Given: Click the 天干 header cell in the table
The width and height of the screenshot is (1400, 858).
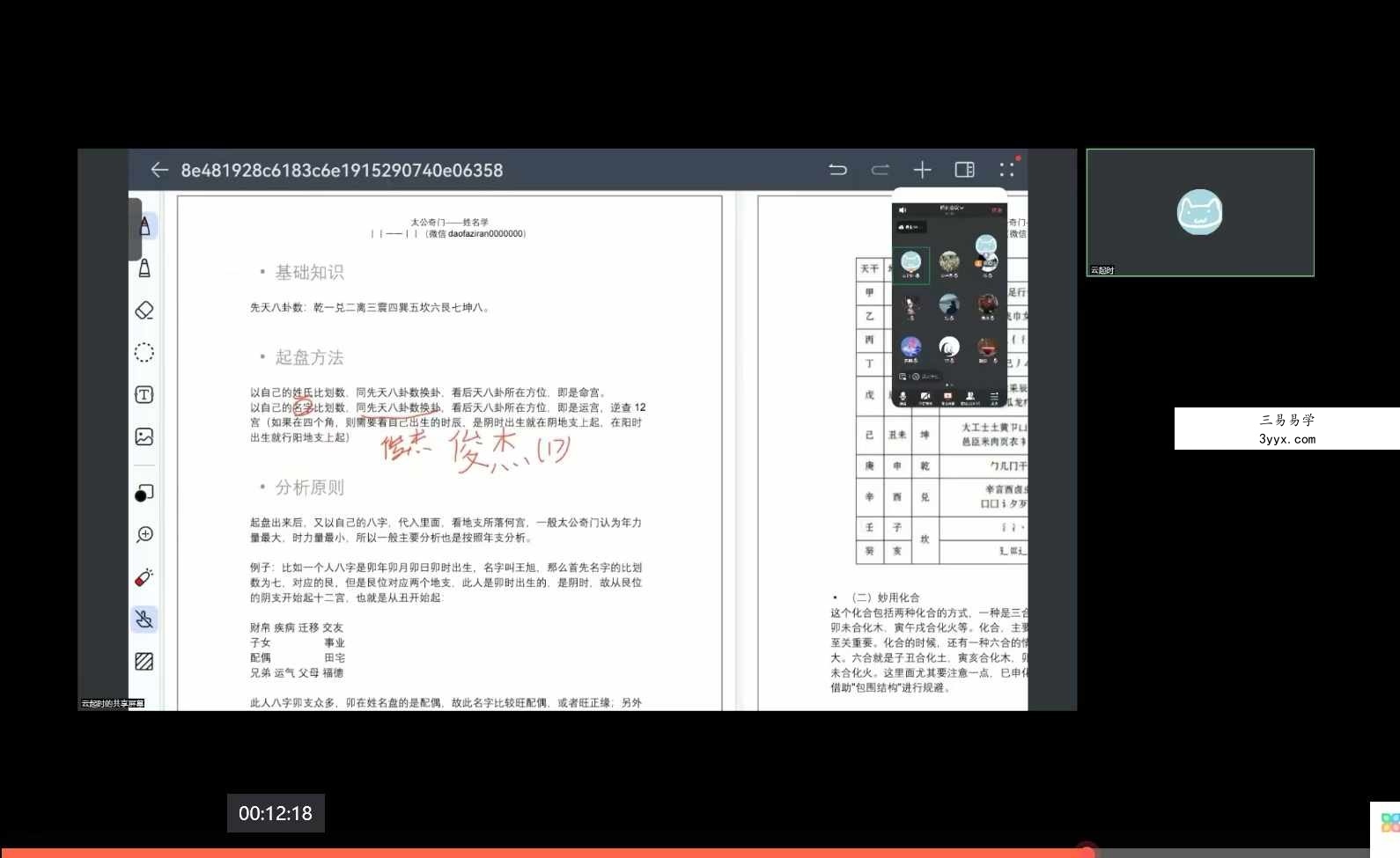Looking at the screenshot, I should (869, 268).
